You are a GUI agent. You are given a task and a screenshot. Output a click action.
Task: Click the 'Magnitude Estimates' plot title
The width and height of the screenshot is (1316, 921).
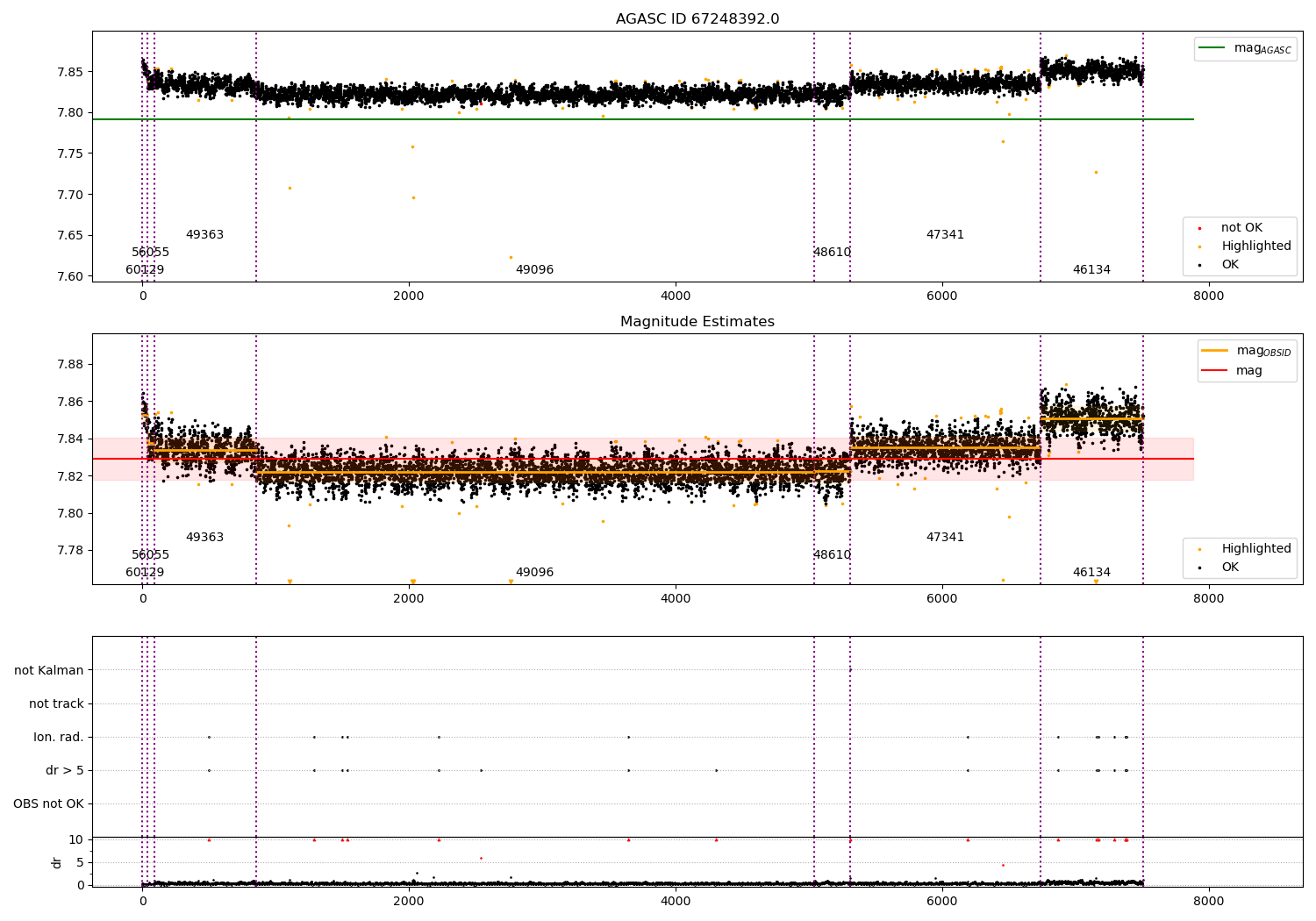pos(697,322)
